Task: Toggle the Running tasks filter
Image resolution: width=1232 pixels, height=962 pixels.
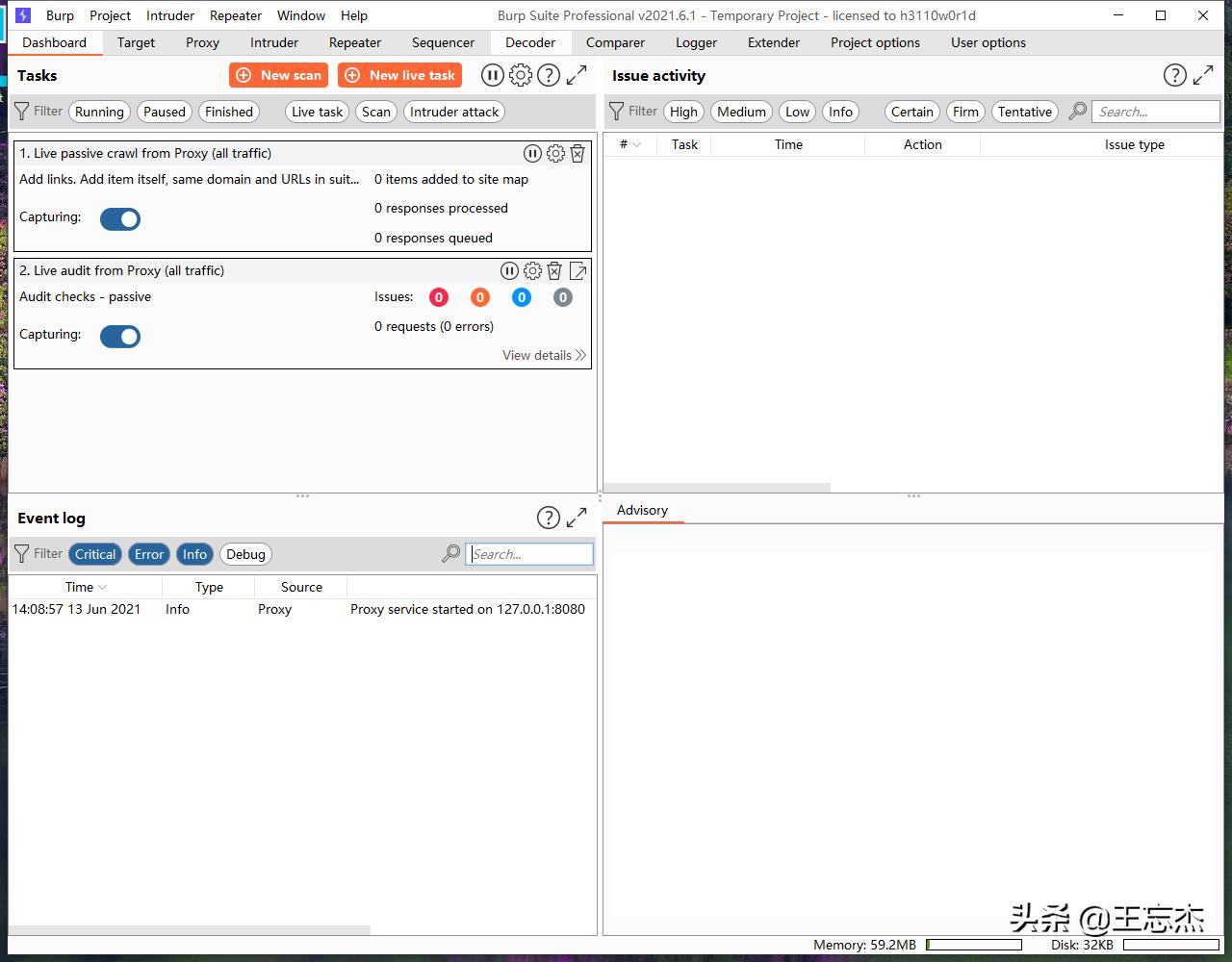Action: coord(99,112)
